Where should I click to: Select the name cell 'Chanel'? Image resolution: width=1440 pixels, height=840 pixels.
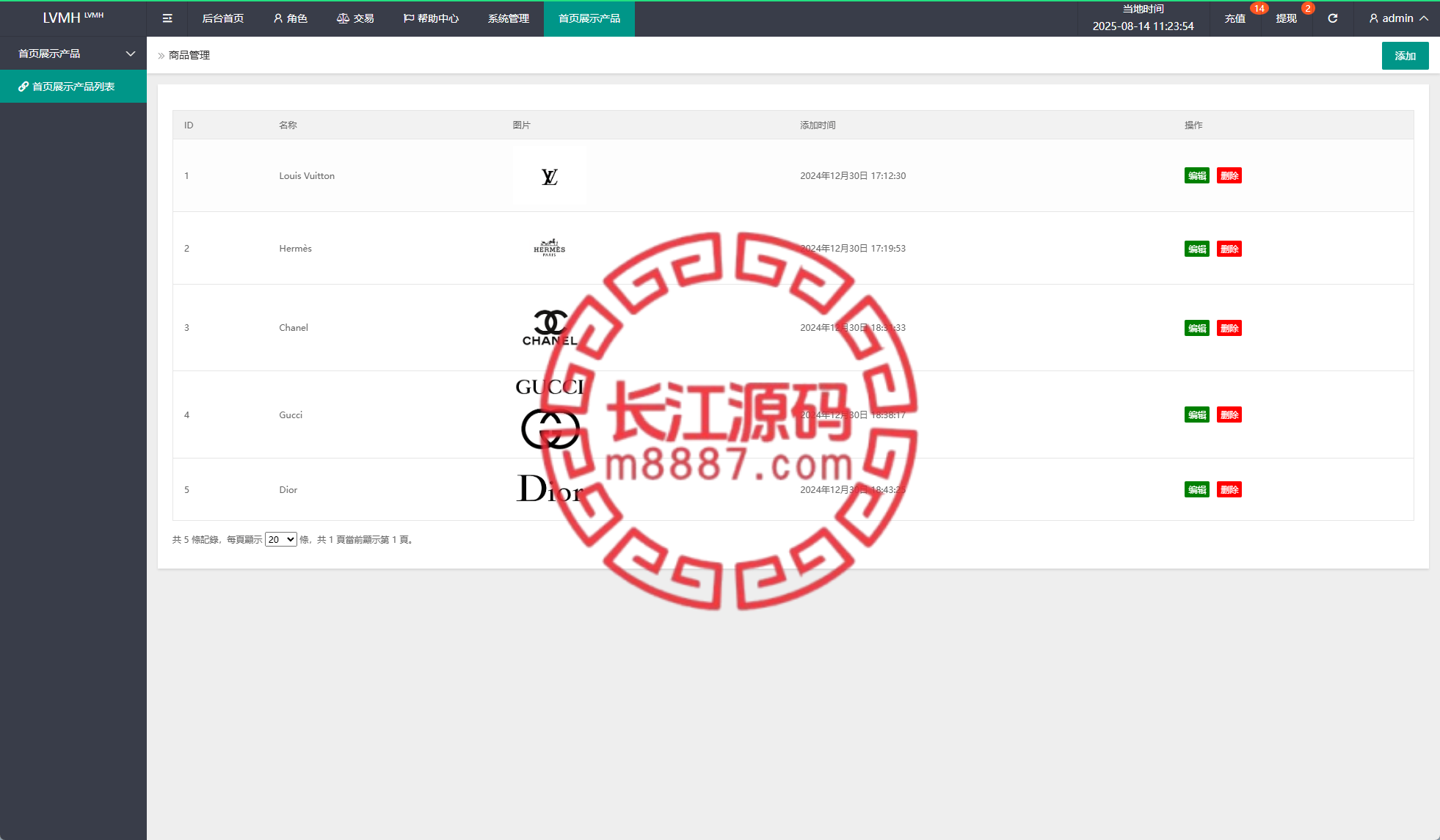(294, 328)
